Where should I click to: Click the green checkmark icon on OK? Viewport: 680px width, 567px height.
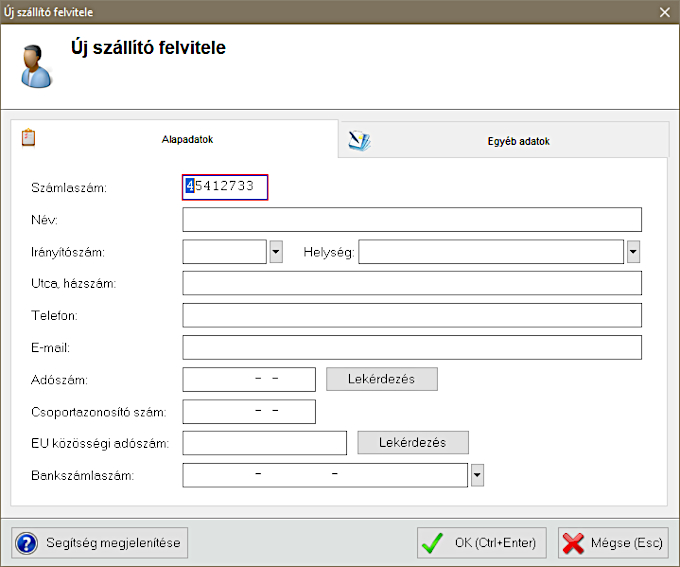[x=433, y=543]
